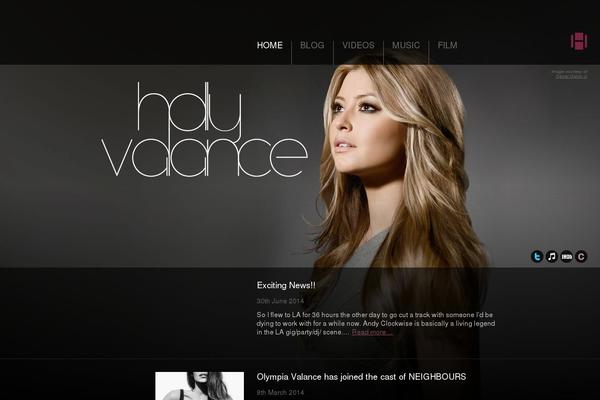Go to the HOME nav item
Screen dimensions: 600x400
pyautogui.click(x=270, y=45)
